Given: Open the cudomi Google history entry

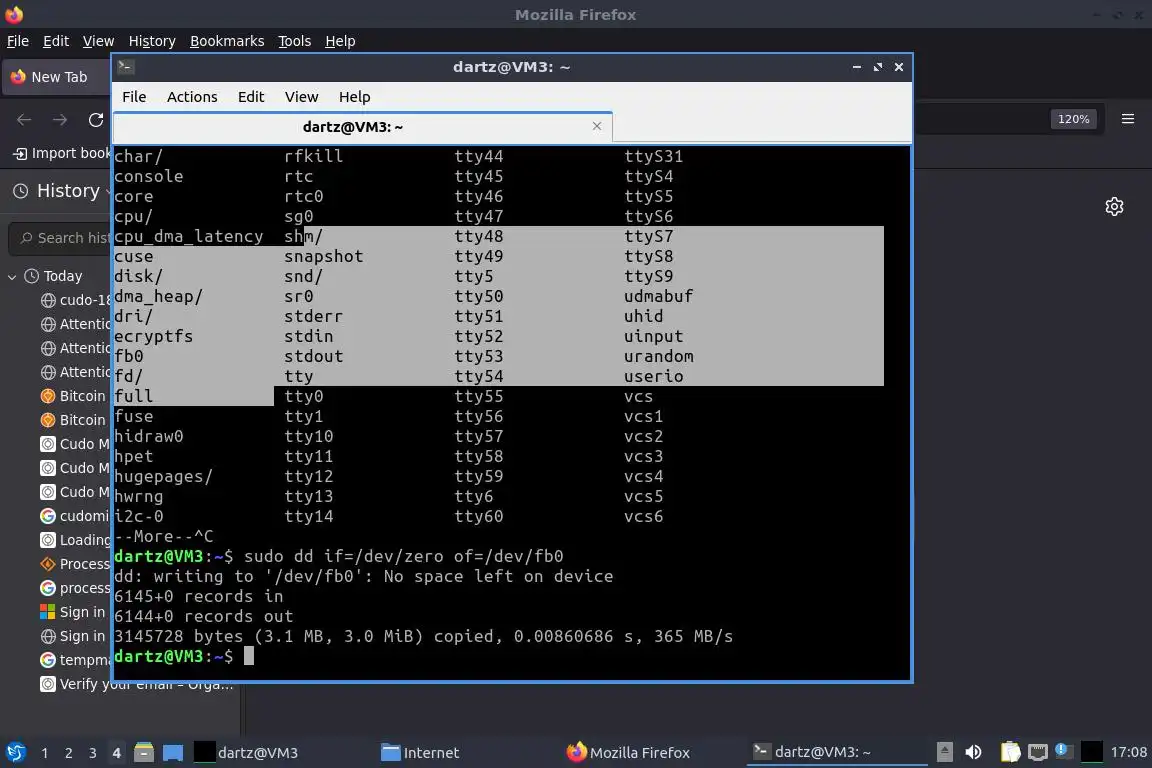Looking at the screenshot, I should (x=75, y=516).
